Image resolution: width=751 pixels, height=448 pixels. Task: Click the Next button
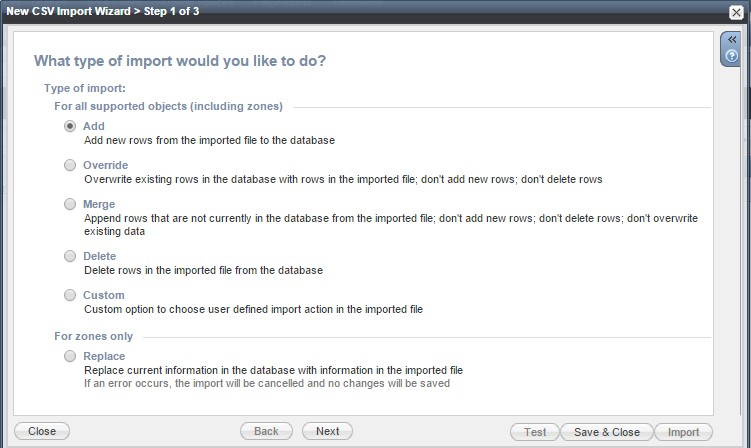(x=327, y=432)
